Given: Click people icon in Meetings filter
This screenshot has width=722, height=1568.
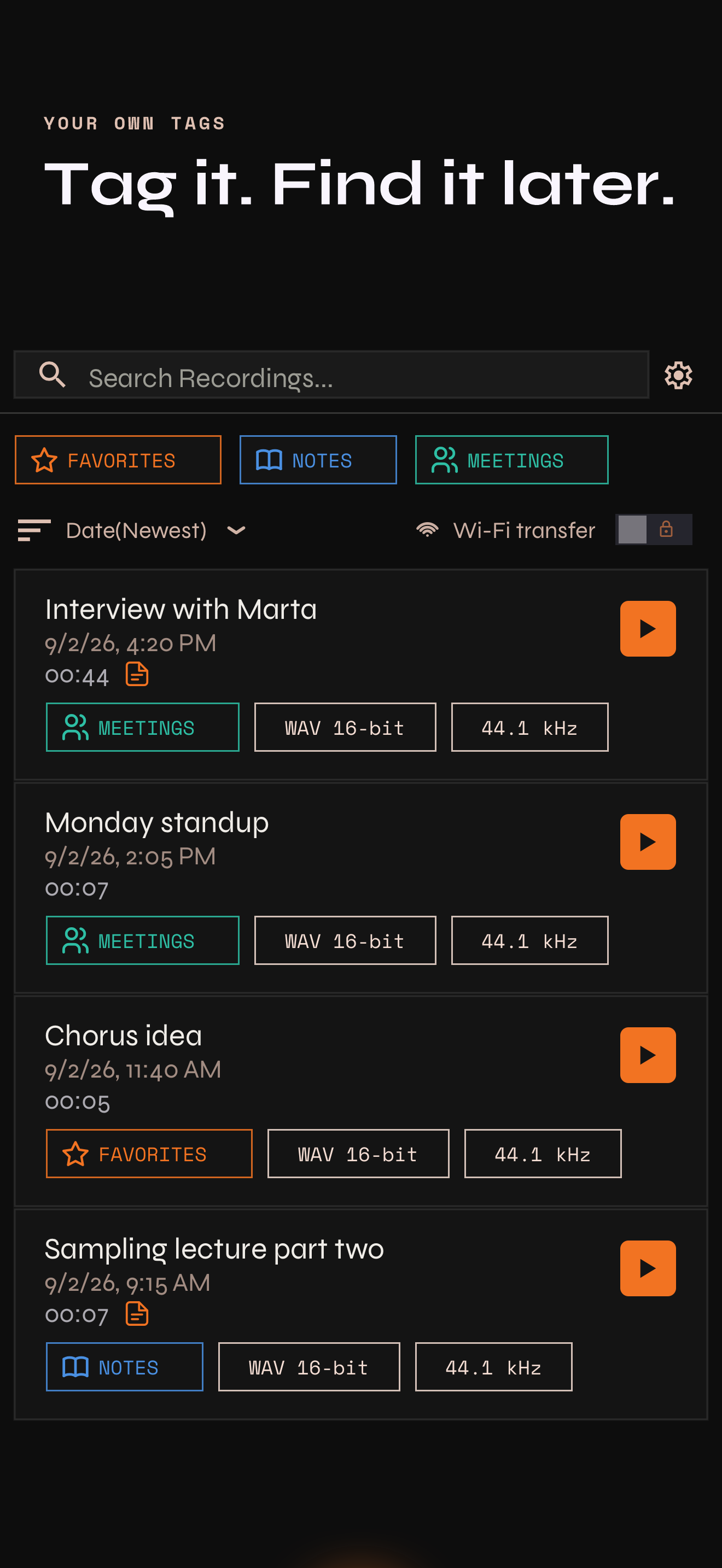Looking at the screenshot, I should point(444,460).
